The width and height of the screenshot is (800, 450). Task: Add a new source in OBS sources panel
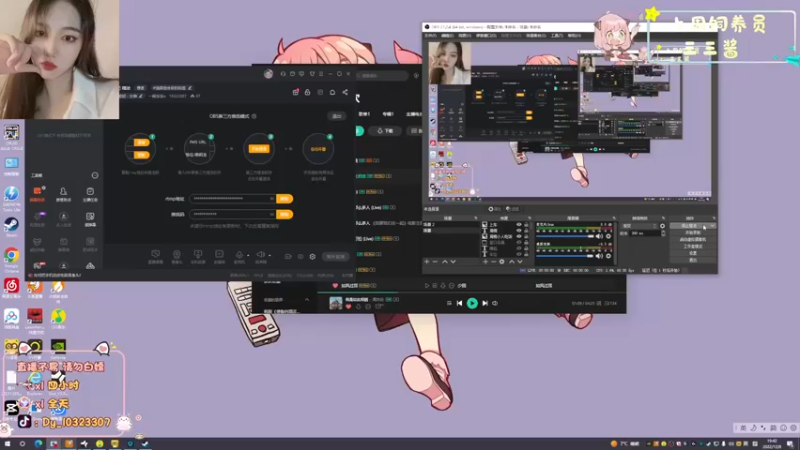(485, 262)
